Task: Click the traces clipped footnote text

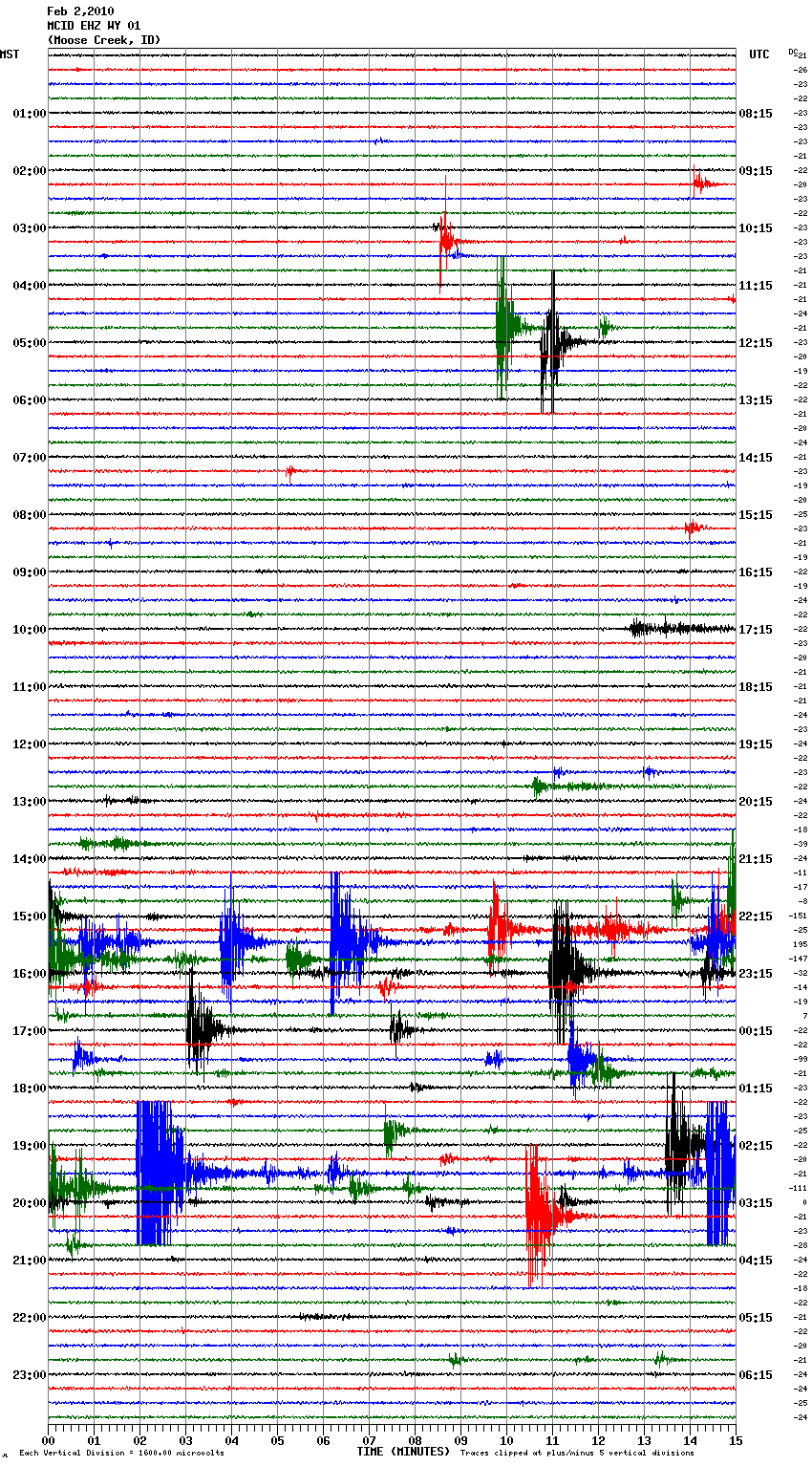Action: coord(577,1453)
